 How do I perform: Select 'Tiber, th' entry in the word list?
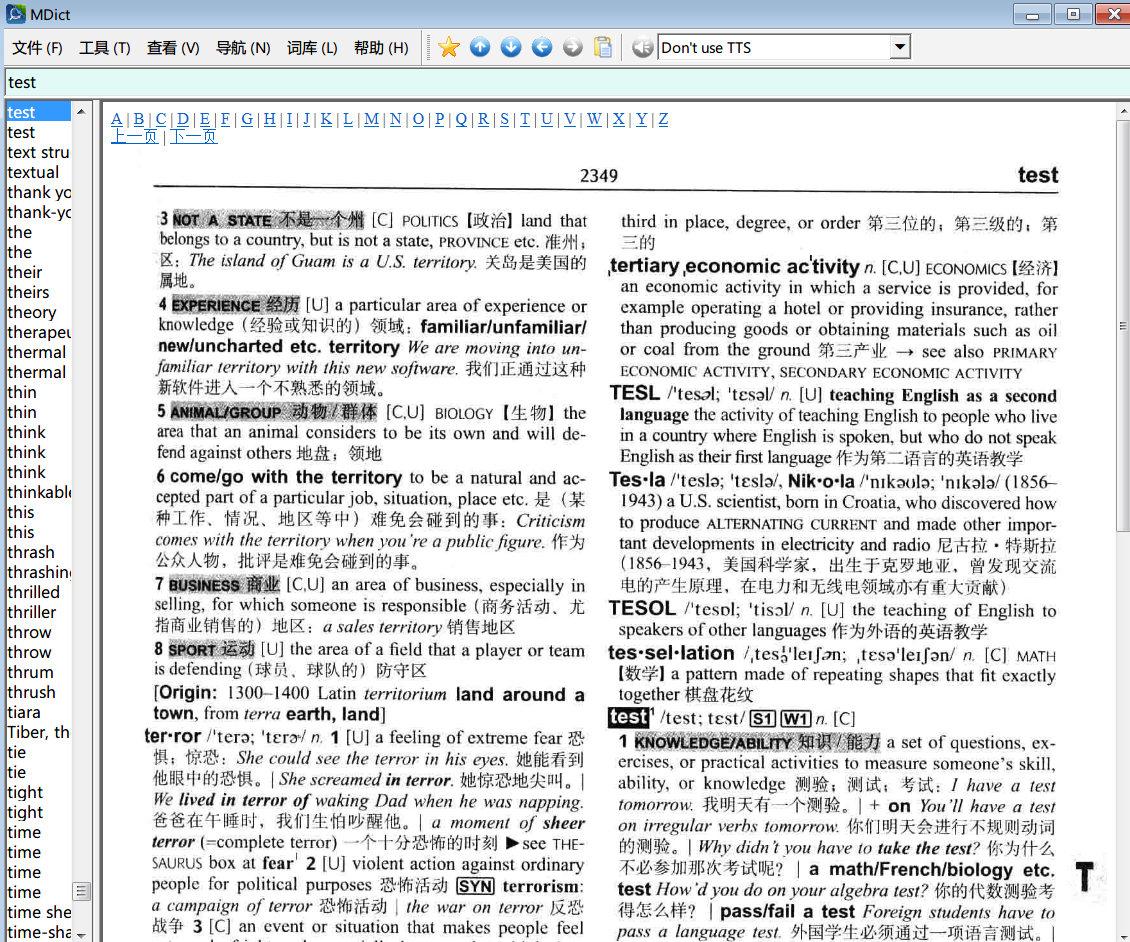38,733
